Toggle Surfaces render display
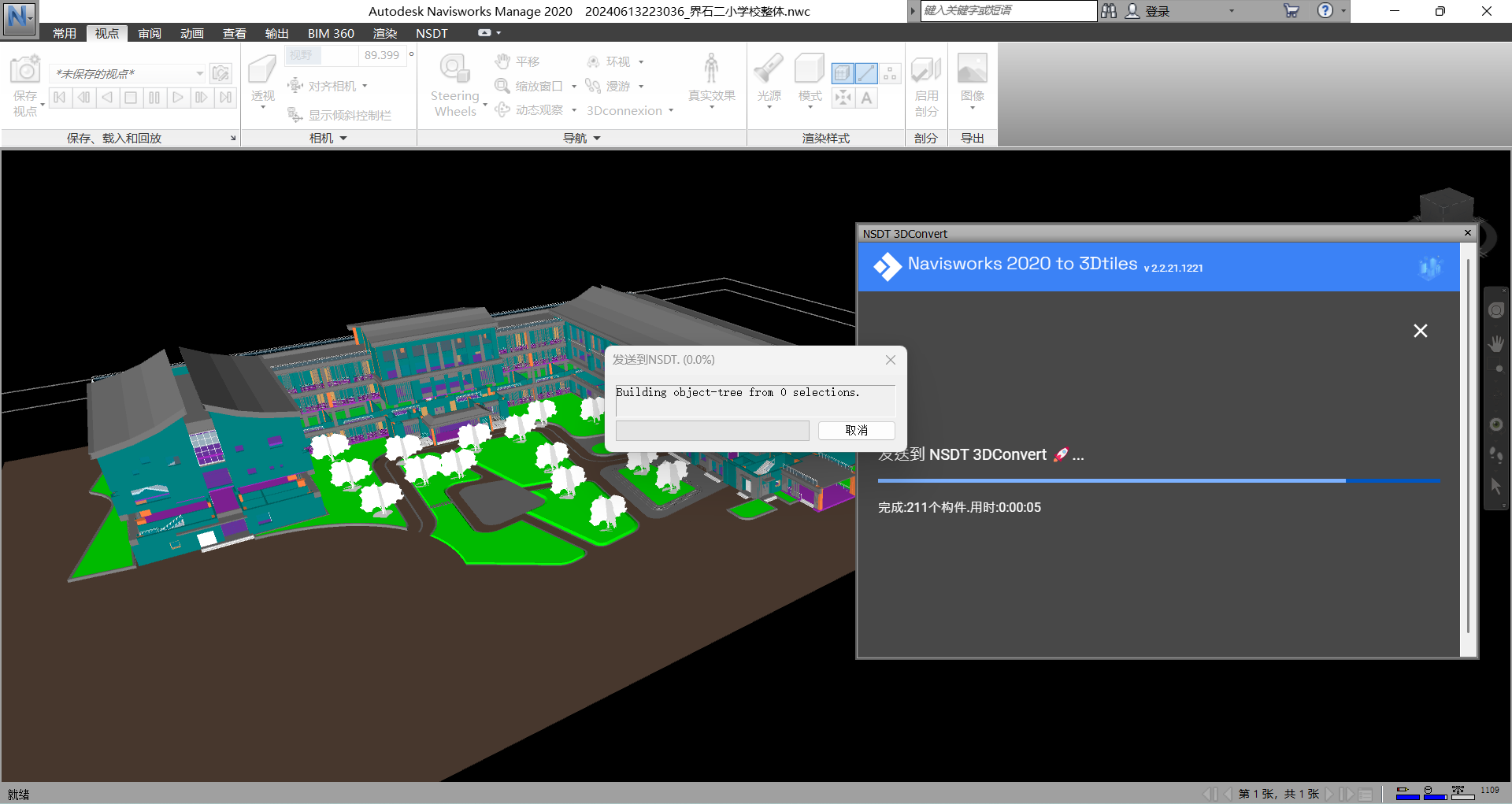The width and height of the screenshot is (1512, 804). pyautogui.click(x=843, y=73)
